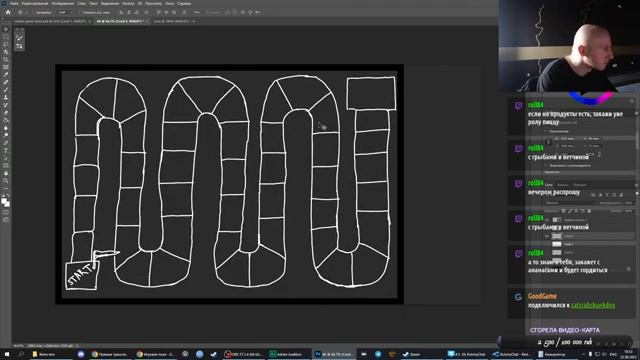Select the Brush tool
This screenshot has width=640, height=360.
6,90
